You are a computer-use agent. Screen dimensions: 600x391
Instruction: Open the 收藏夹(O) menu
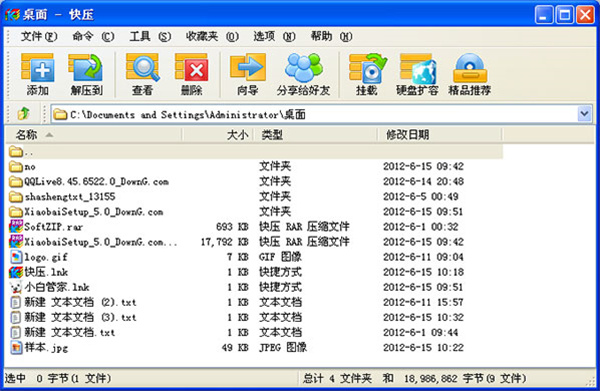tap(212, 36)
